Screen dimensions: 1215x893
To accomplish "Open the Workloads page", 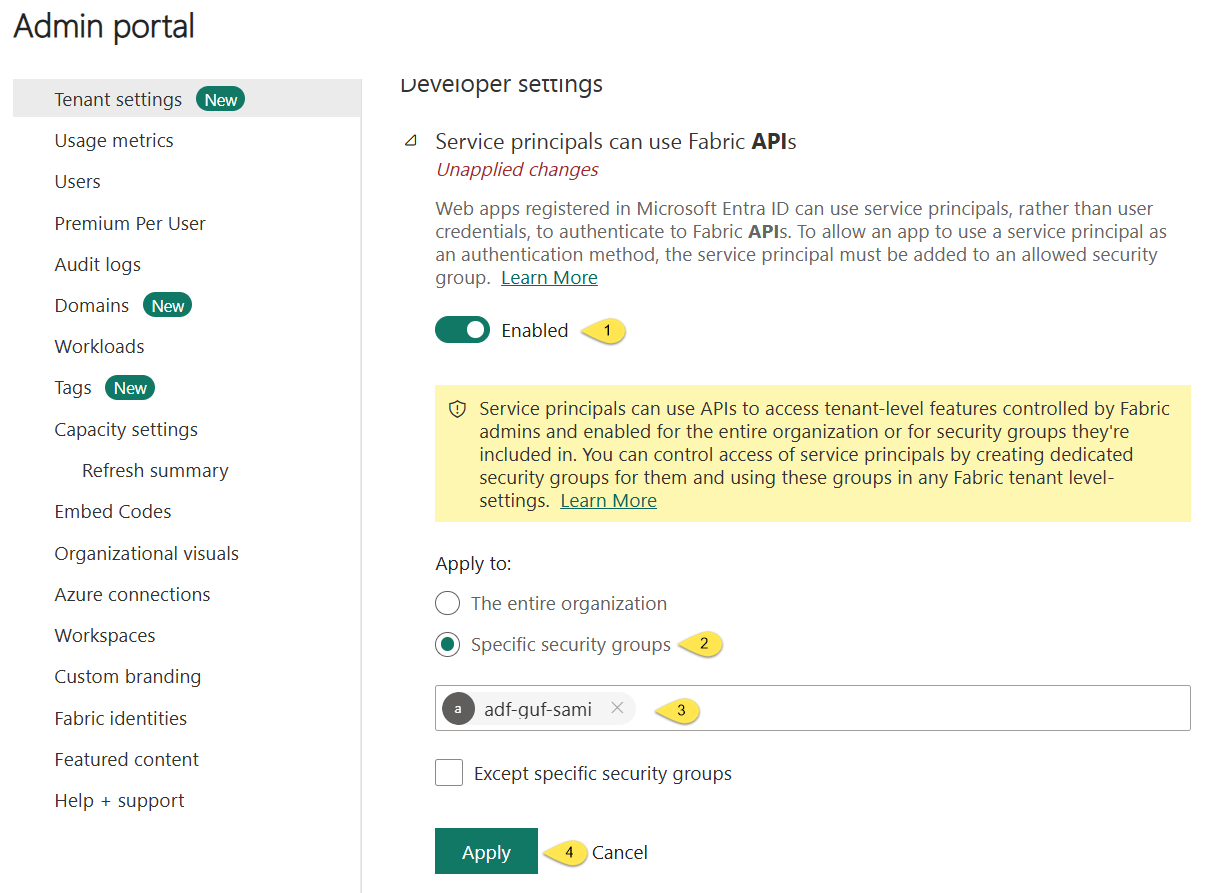I will [x=99, y=346].
